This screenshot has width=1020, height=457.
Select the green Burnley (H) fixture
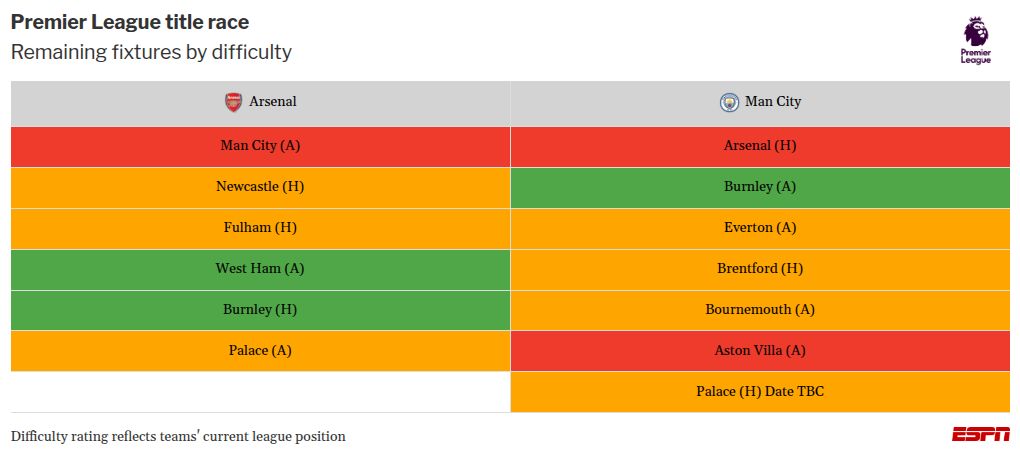click(260, 310)
